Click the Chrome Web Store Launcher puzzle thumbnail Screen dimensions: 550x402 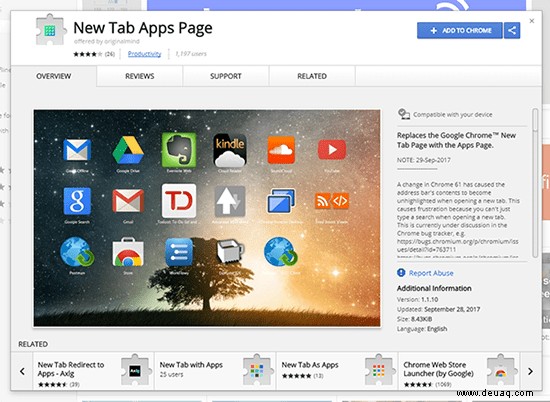pos(501,370)
